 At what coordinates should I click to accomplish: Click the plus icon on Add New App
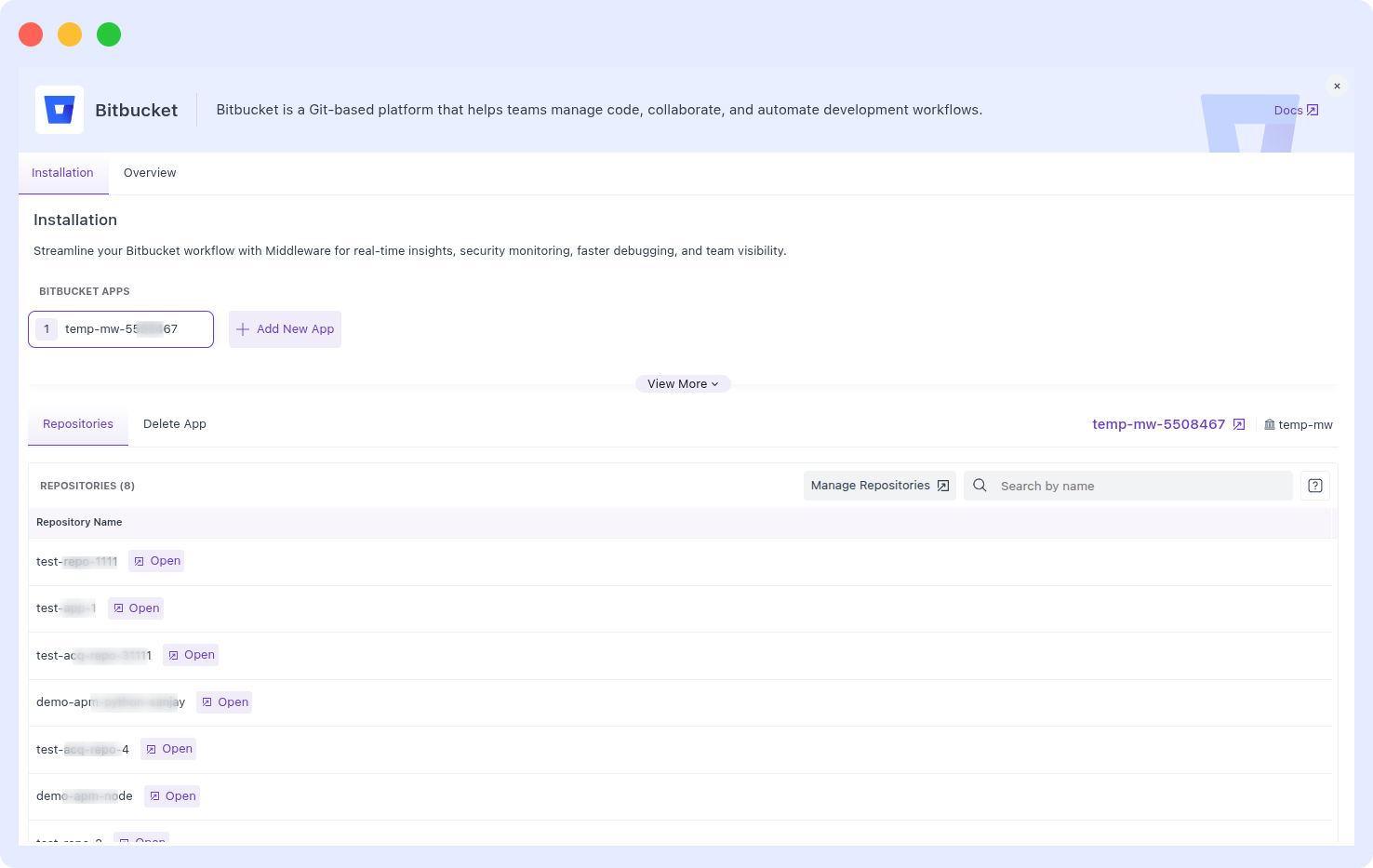click(x=243, y=328)
